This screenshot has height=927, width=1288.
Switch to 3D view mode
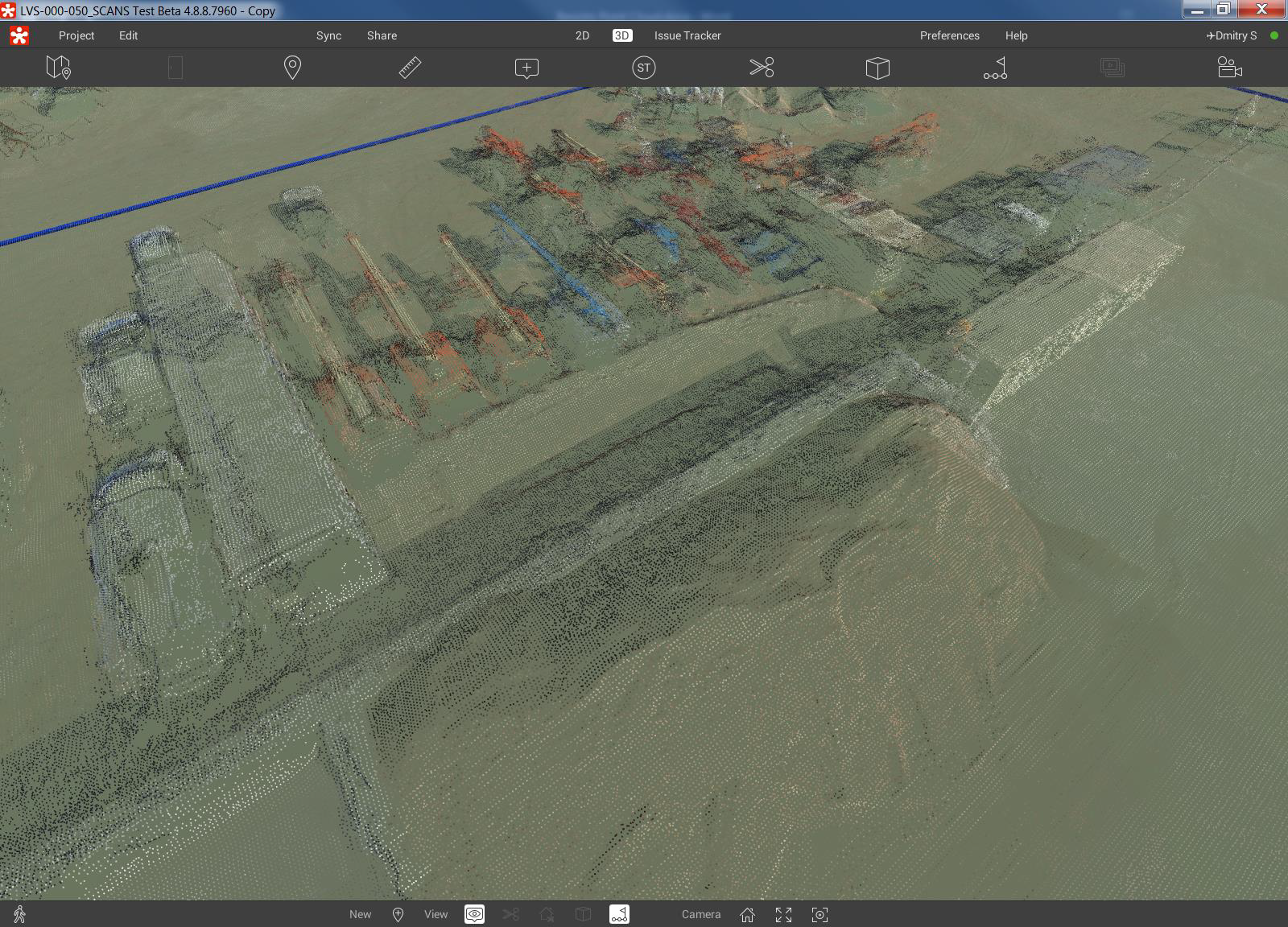tap(621, 35)
